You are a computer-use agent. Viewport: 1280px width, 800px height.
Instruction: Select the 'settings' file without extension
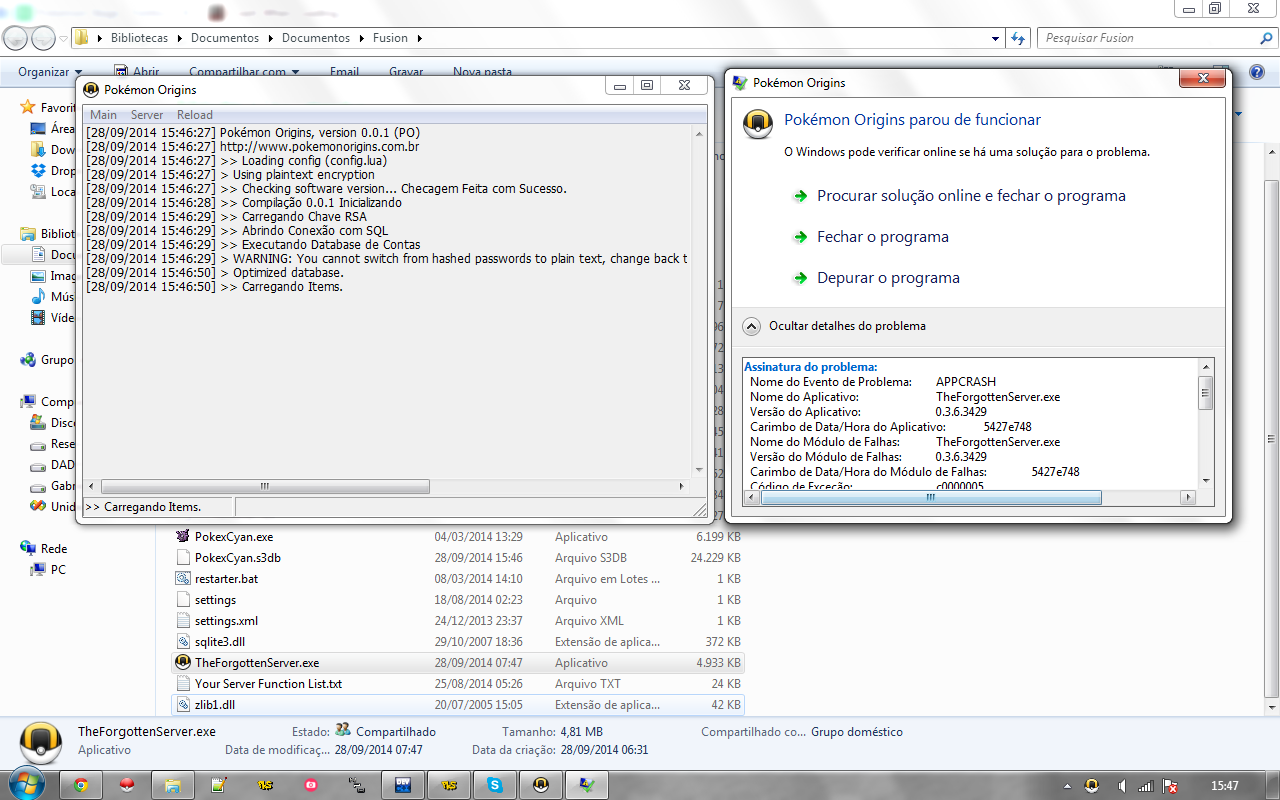click(215, 600)
